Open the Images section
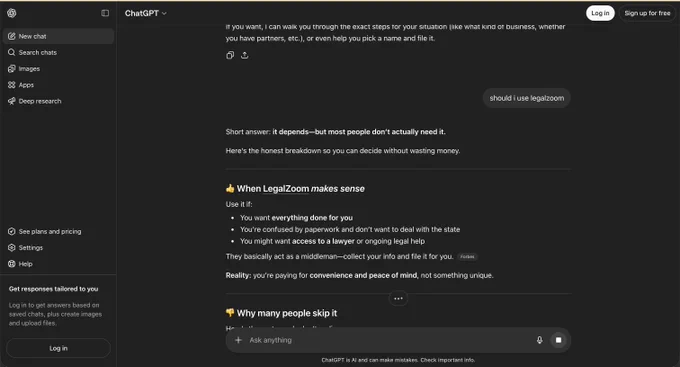The width and height of the screenshot is (680, 367). coord(58,69)
